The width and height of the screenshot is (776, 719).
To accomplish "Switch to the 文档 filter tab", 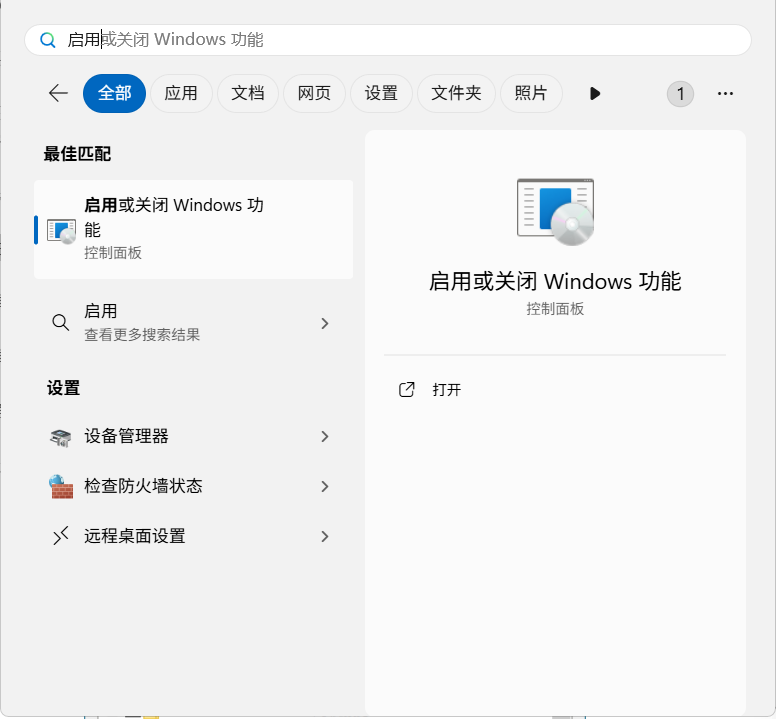I will (248, 93).
